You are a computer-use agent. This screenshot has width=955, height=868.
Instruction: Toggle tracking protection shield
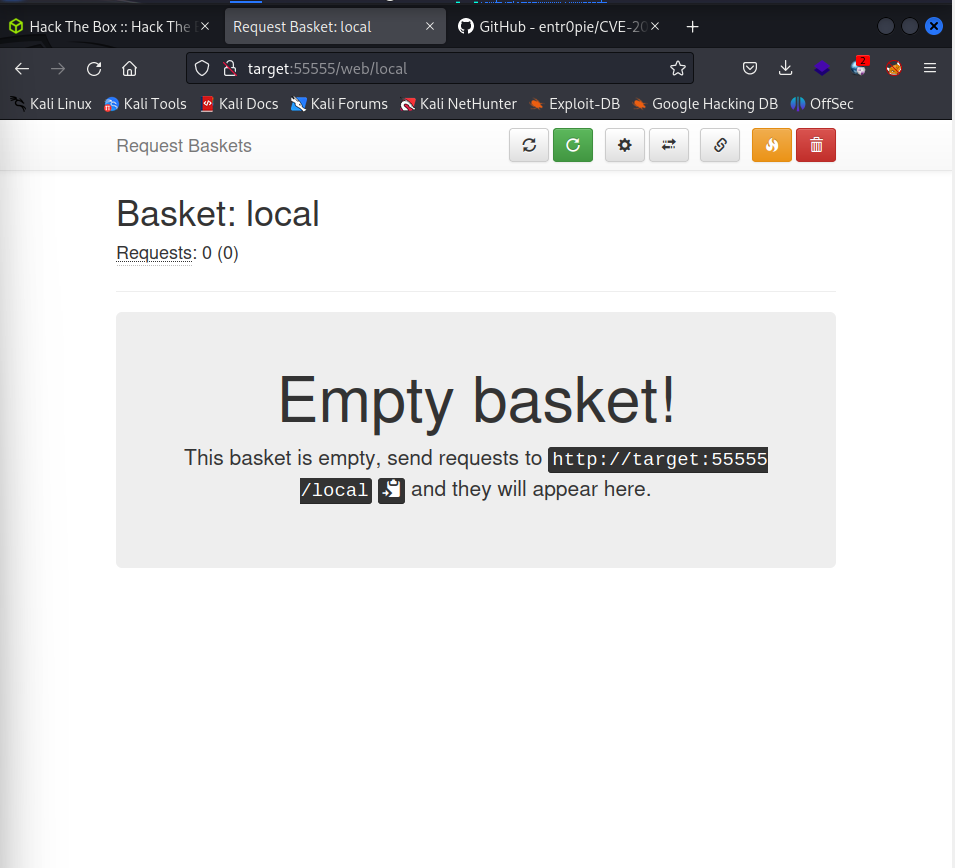[x=200, y=68]
